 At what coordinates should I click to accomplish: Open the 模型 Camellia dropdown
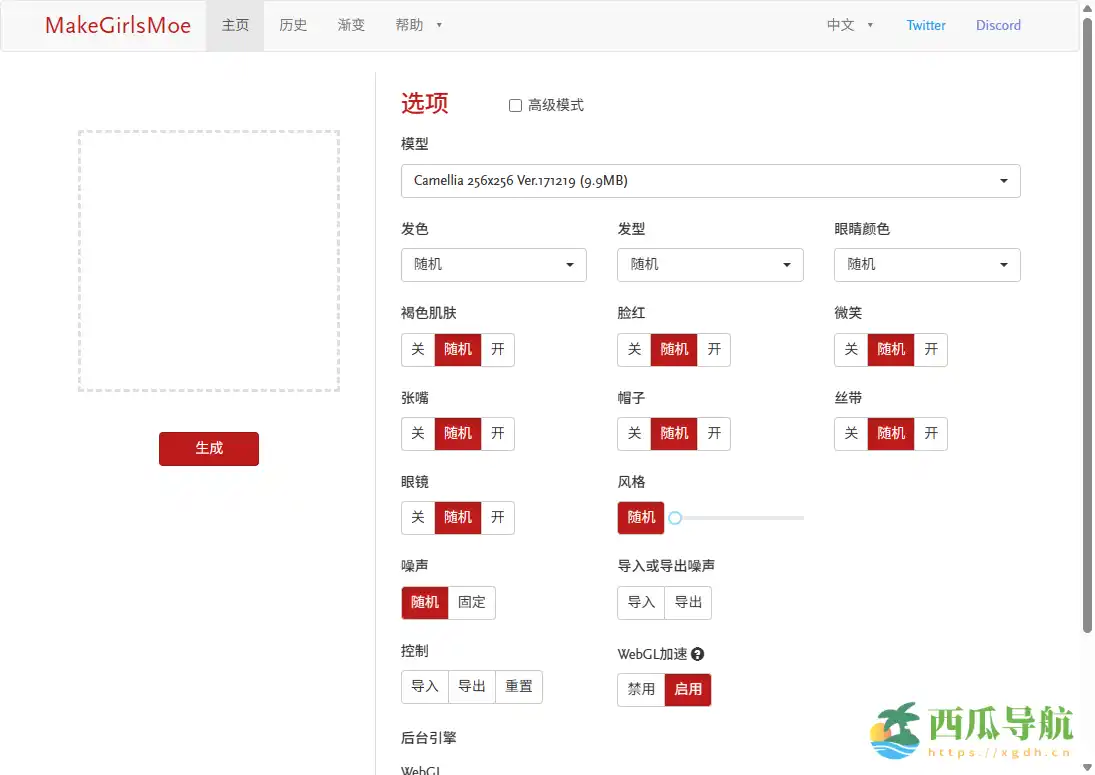(710, 181)
